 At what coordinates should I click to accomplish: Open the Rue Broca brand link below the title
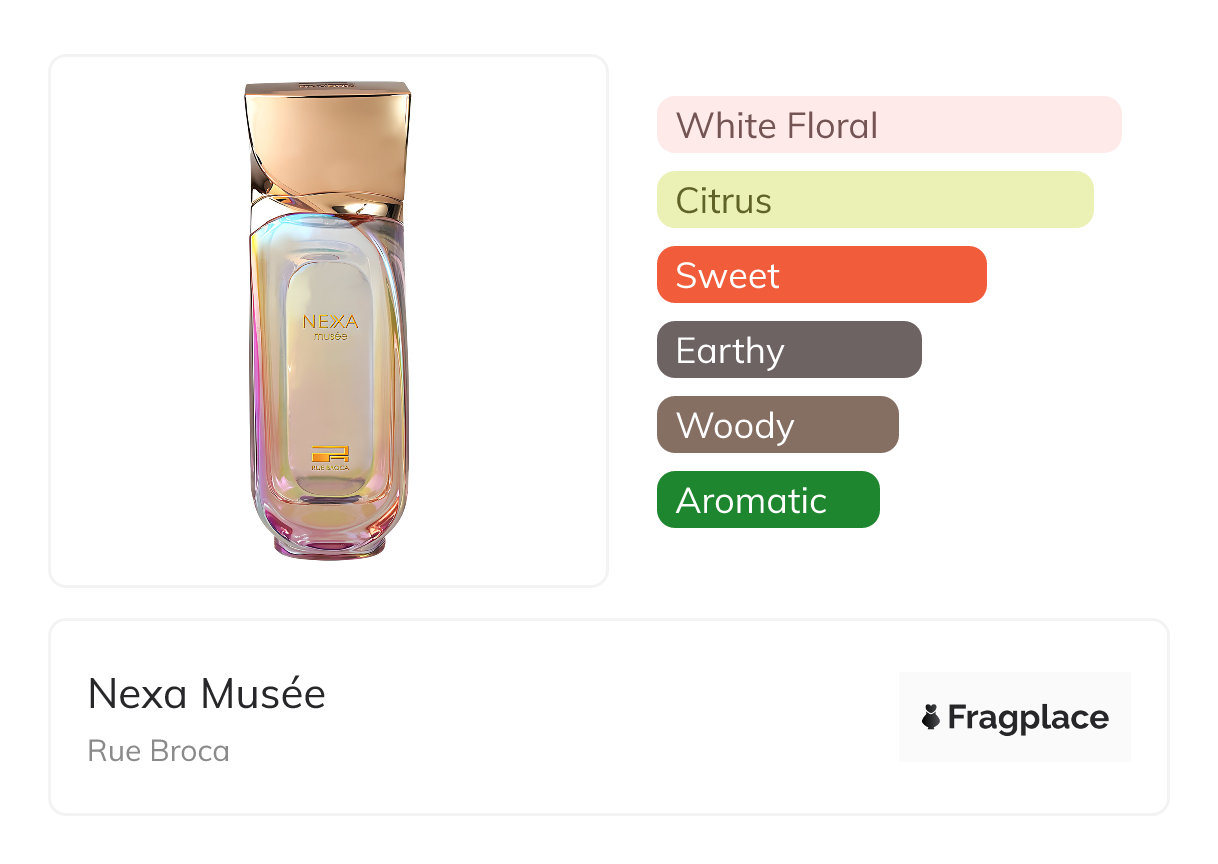click(x=158, y=751)
